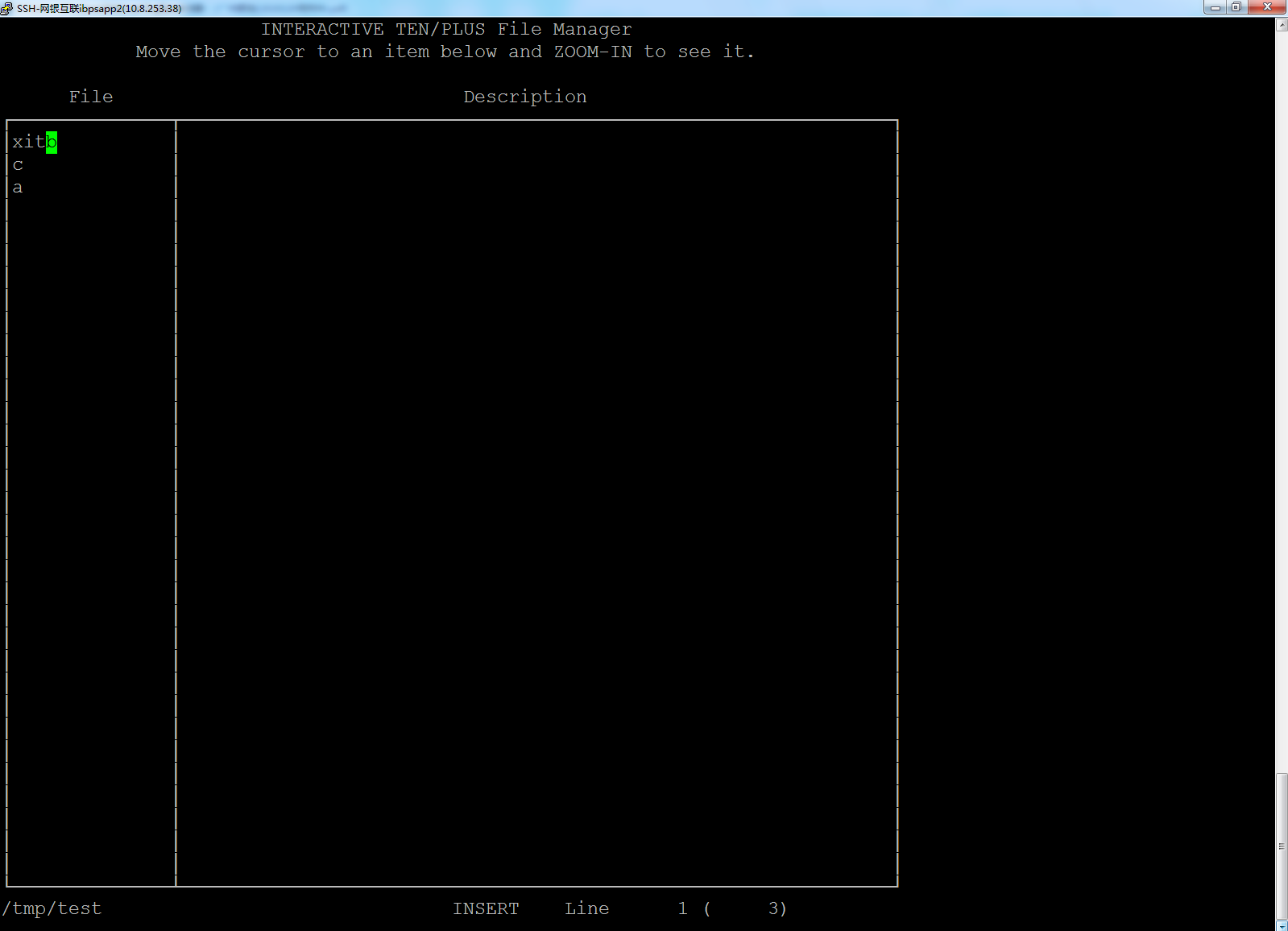Click the scrollbar thumb at the bottom

1282,846
